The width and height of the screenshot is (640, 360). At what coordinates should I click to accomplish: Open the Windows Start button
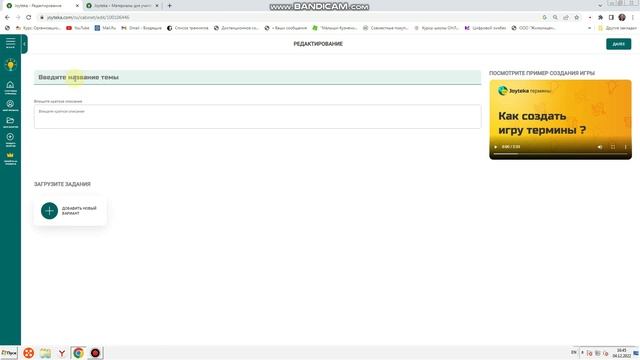click(x=9, y=353)
